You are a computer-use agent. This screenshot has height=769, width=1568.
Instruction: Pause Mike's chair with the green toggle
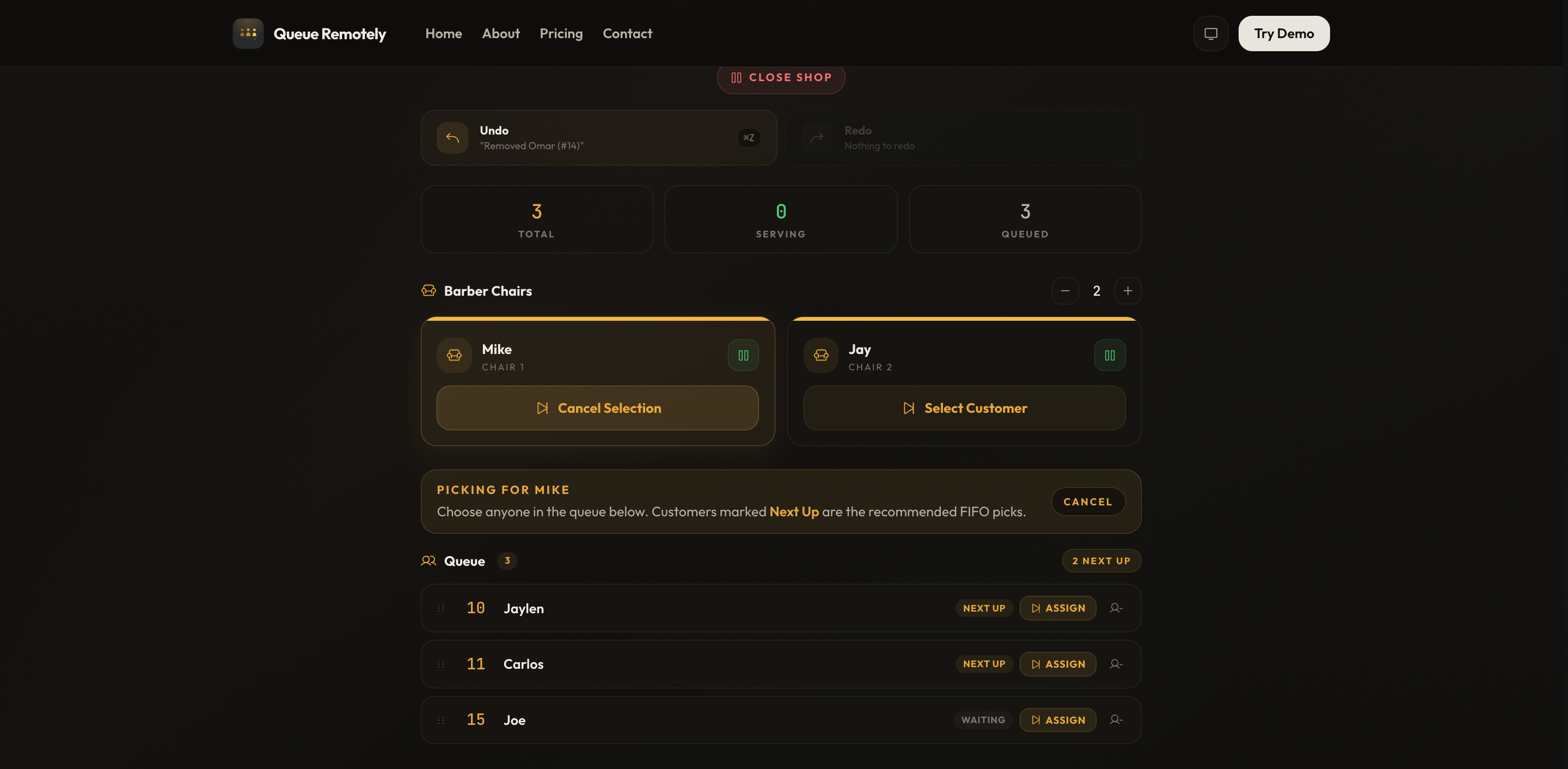(x=743, y=355)
